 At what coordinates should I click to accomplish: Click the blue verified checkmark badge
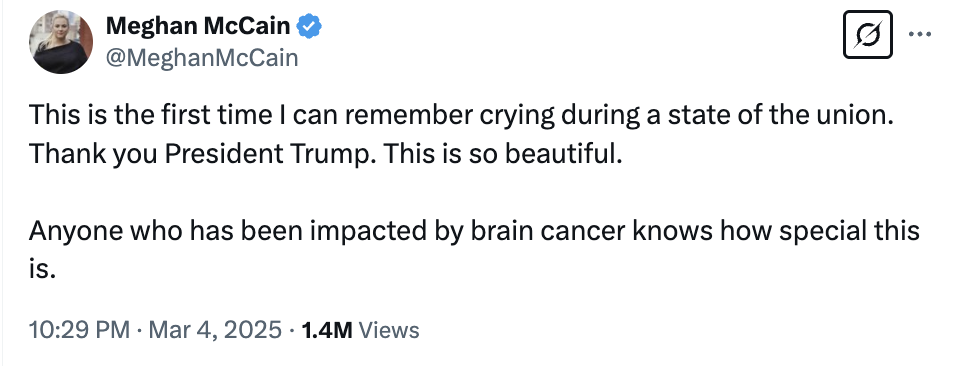coord(309,27)
